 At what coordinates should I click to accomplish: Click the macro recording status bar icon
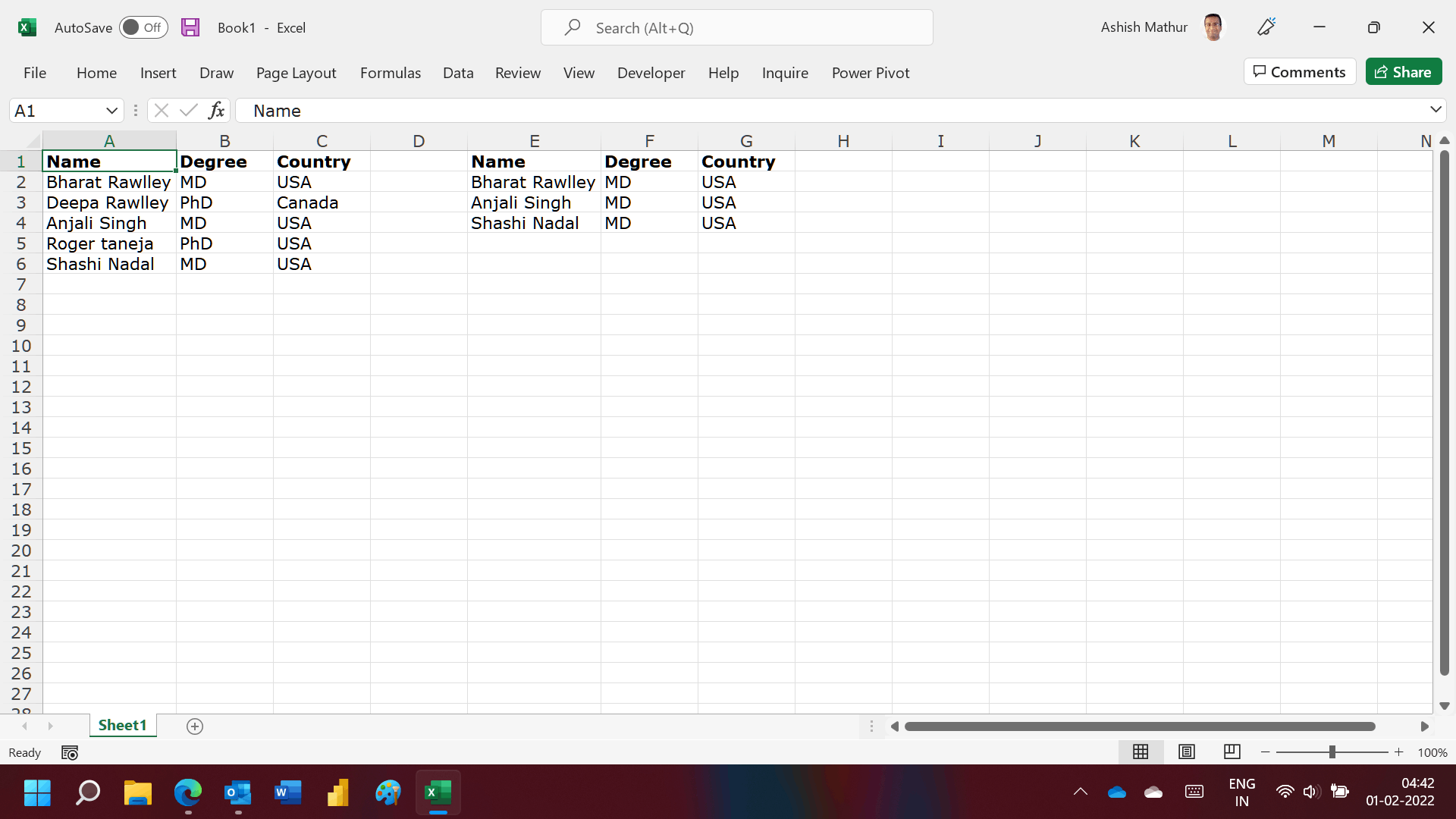[70, 753]
